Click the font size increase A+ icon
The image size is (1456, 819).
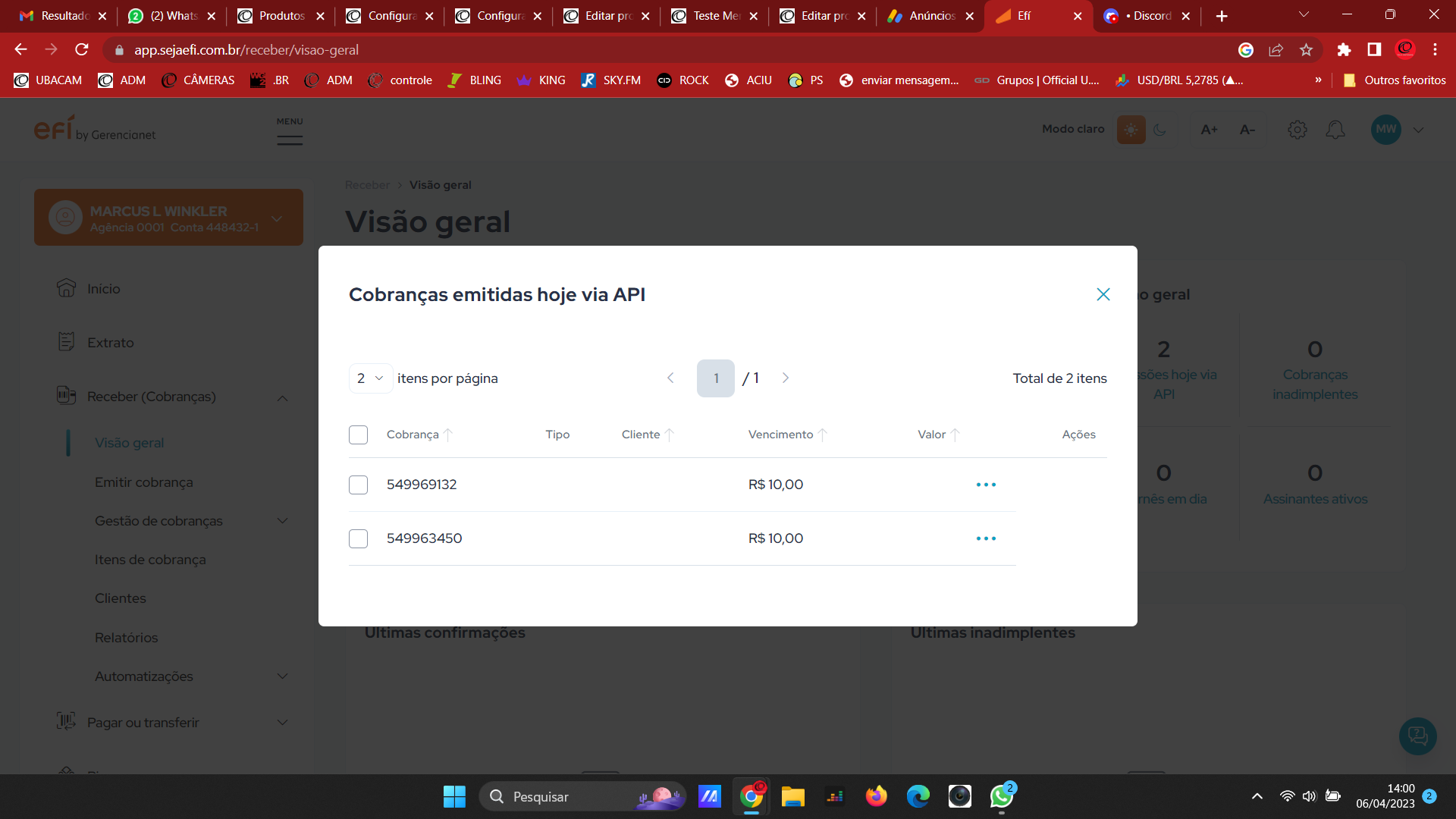pos(1210,129)
